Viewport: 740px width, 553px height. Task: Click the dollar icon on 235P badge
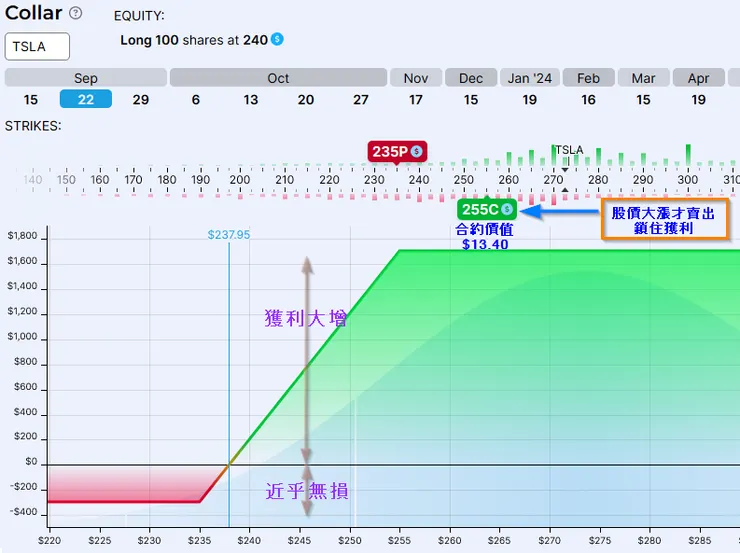coord(416,151)
